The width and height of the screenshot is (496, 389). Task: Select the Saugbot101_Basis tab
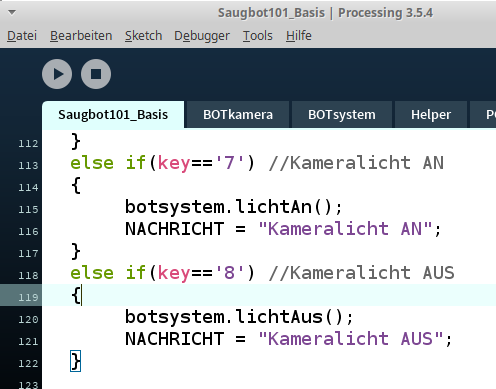(113, 115)
